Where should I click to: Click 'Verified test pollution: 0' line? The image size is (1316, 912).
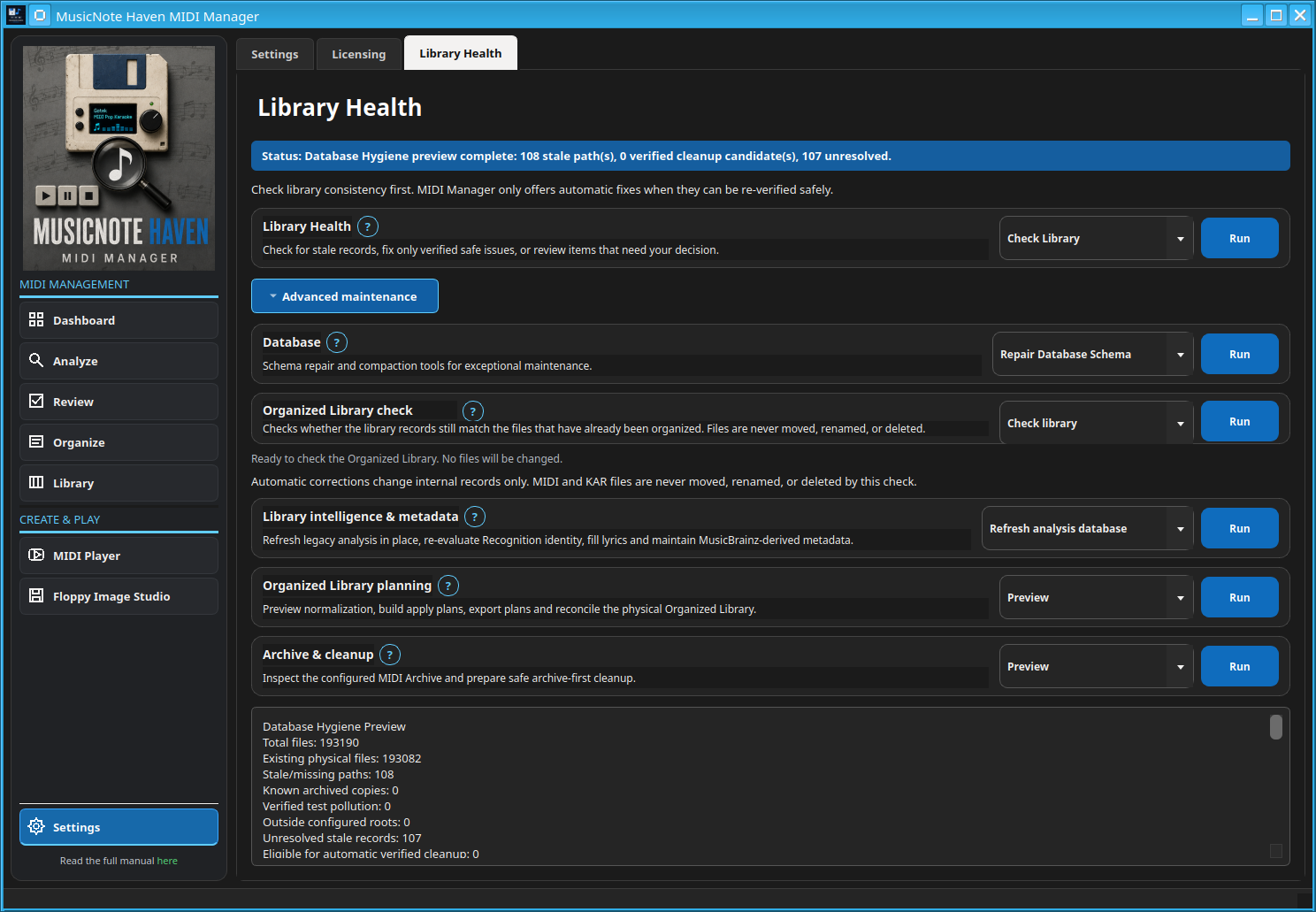coord(326,806)
